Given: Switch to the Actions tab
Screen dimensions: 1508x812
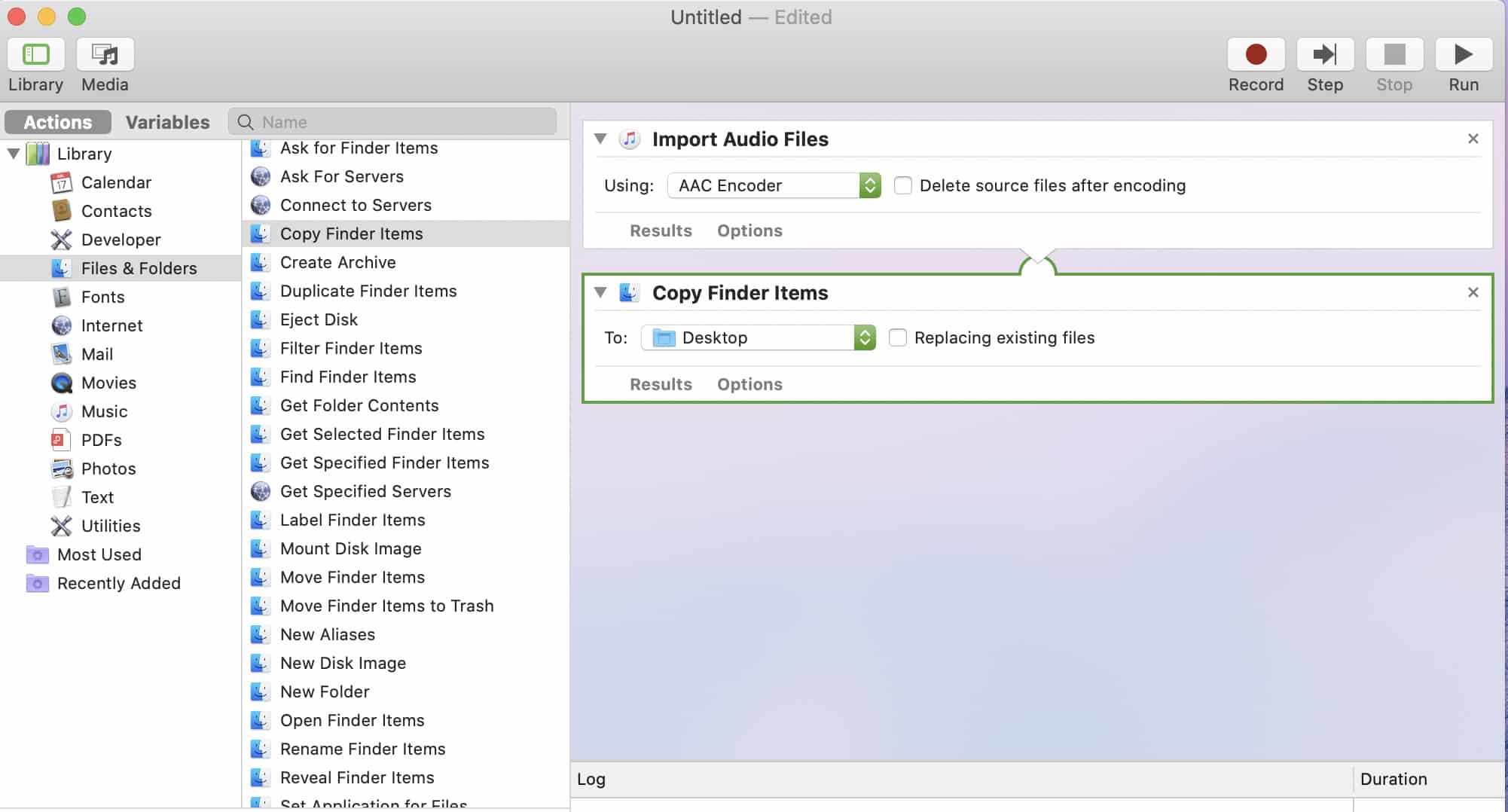Looking at the screenshot, I should coord(58,122).
